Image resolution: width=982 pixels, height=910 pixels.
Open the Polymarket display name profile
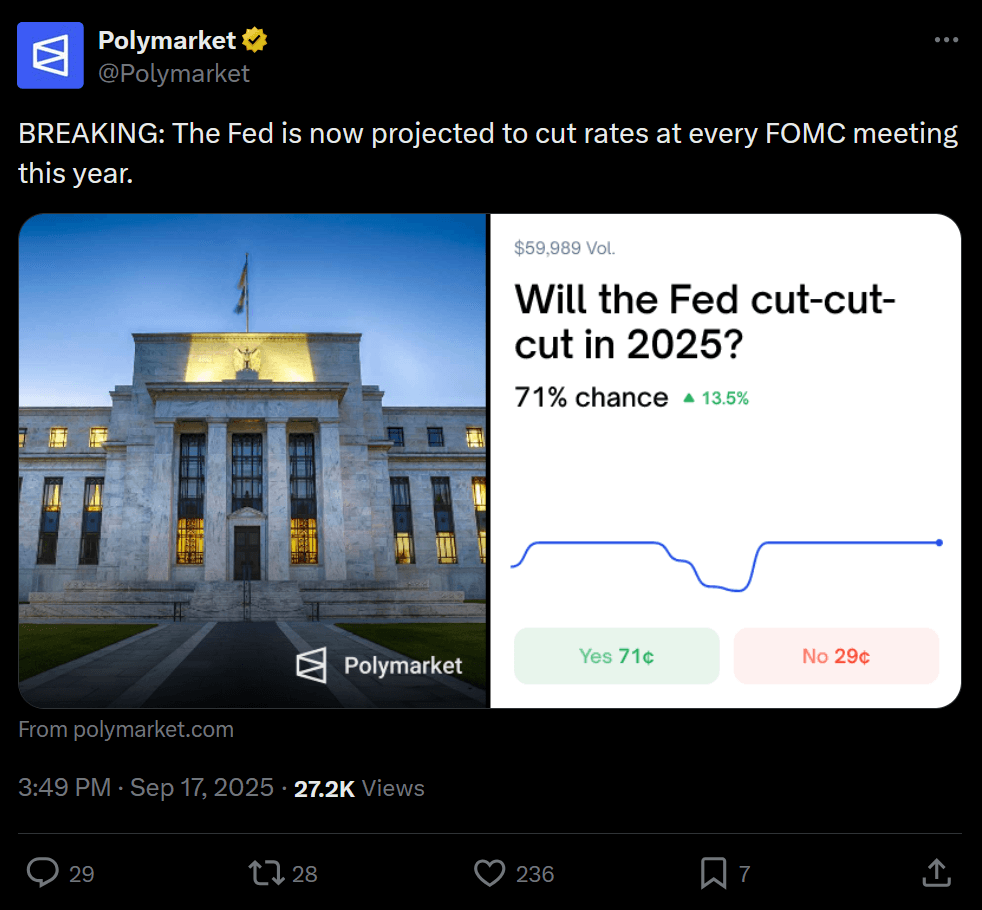[x=167, y=41]
